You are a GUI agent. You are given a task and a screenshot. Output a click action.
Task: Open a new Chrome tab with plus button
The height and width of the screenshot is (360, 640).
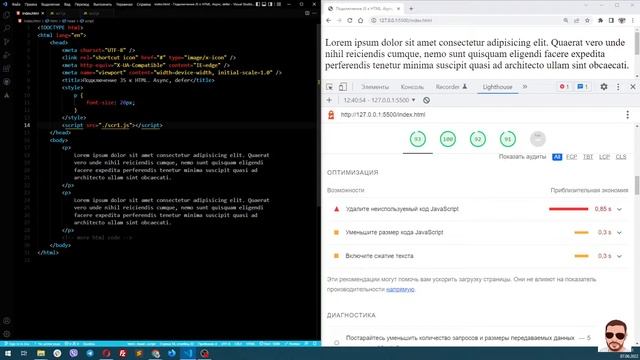click(411, 8)
